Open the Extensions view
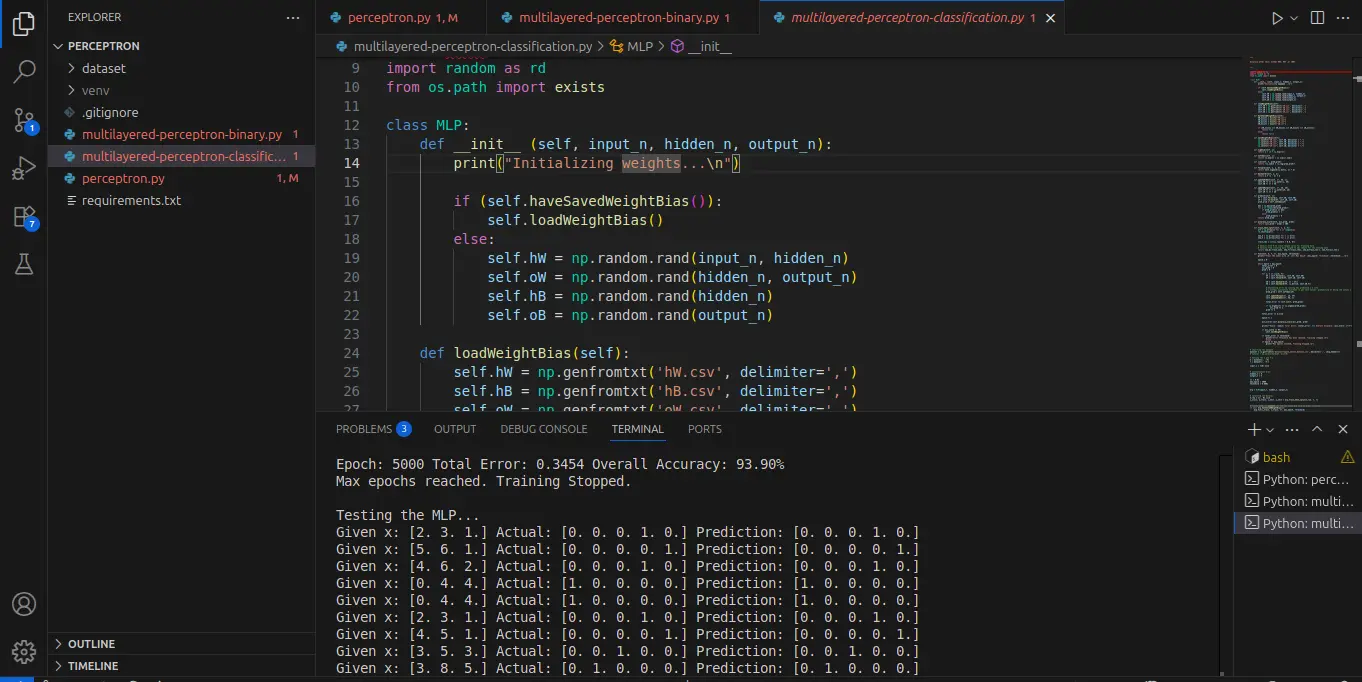 pos(24,216)
